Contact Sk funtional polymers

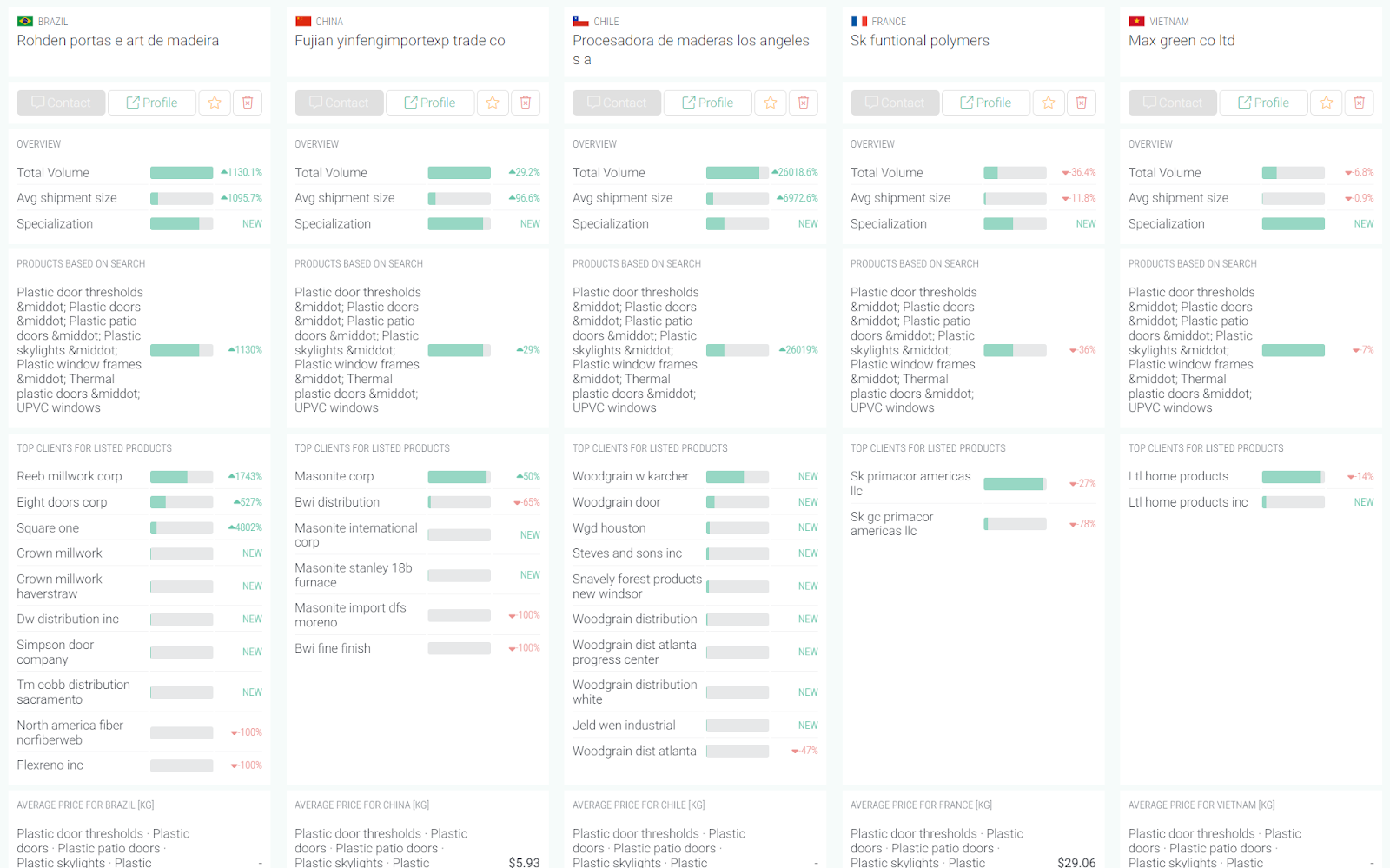point(895,103)
